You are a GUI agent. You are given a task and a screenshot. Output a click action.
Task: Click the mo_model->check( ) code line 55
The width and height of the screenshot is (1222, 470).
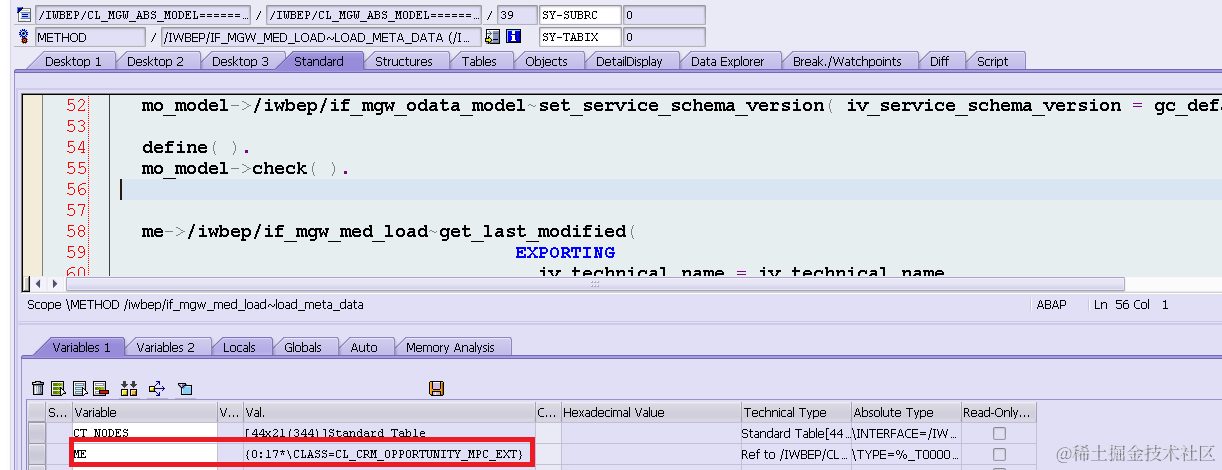pos(245,168)
